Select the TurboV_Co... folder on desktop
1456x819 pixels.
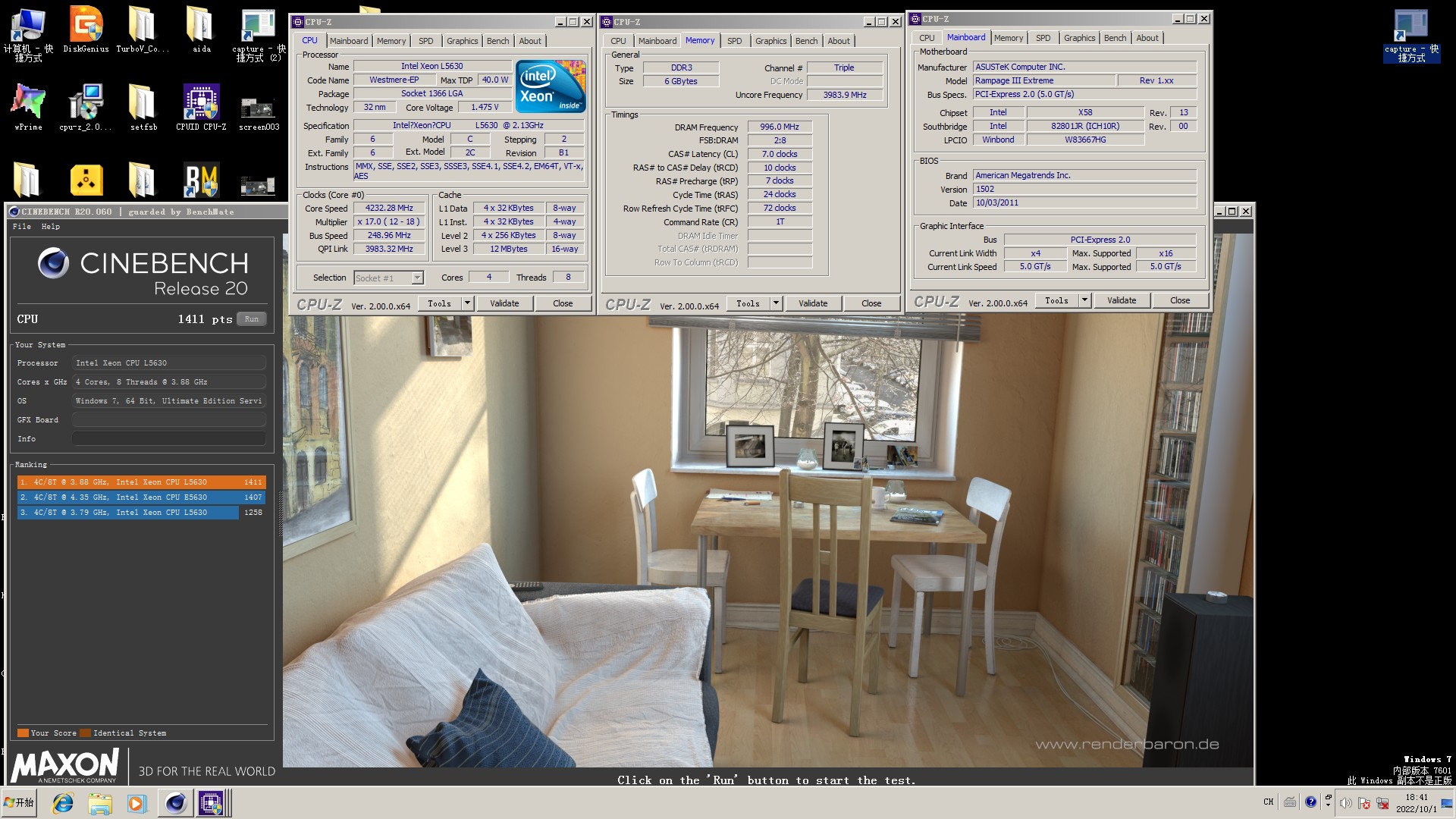[142, 29]
